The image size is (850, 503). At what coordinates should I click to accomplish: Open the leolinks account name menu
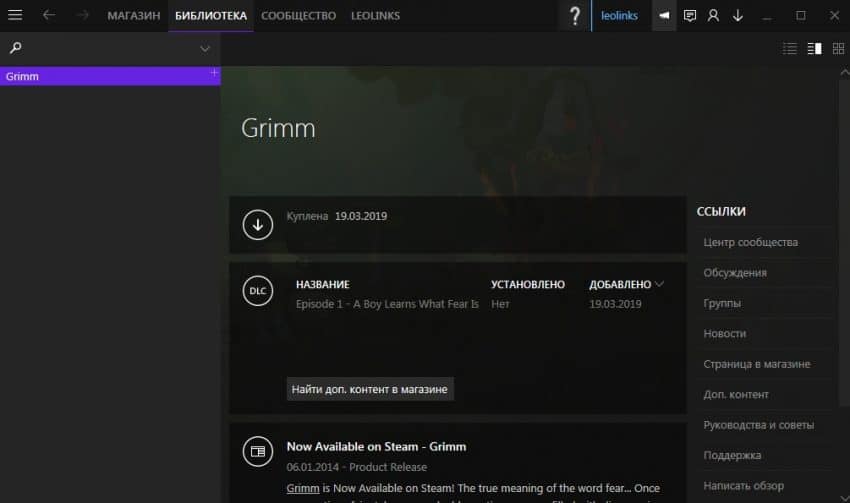tap(619, 16)
